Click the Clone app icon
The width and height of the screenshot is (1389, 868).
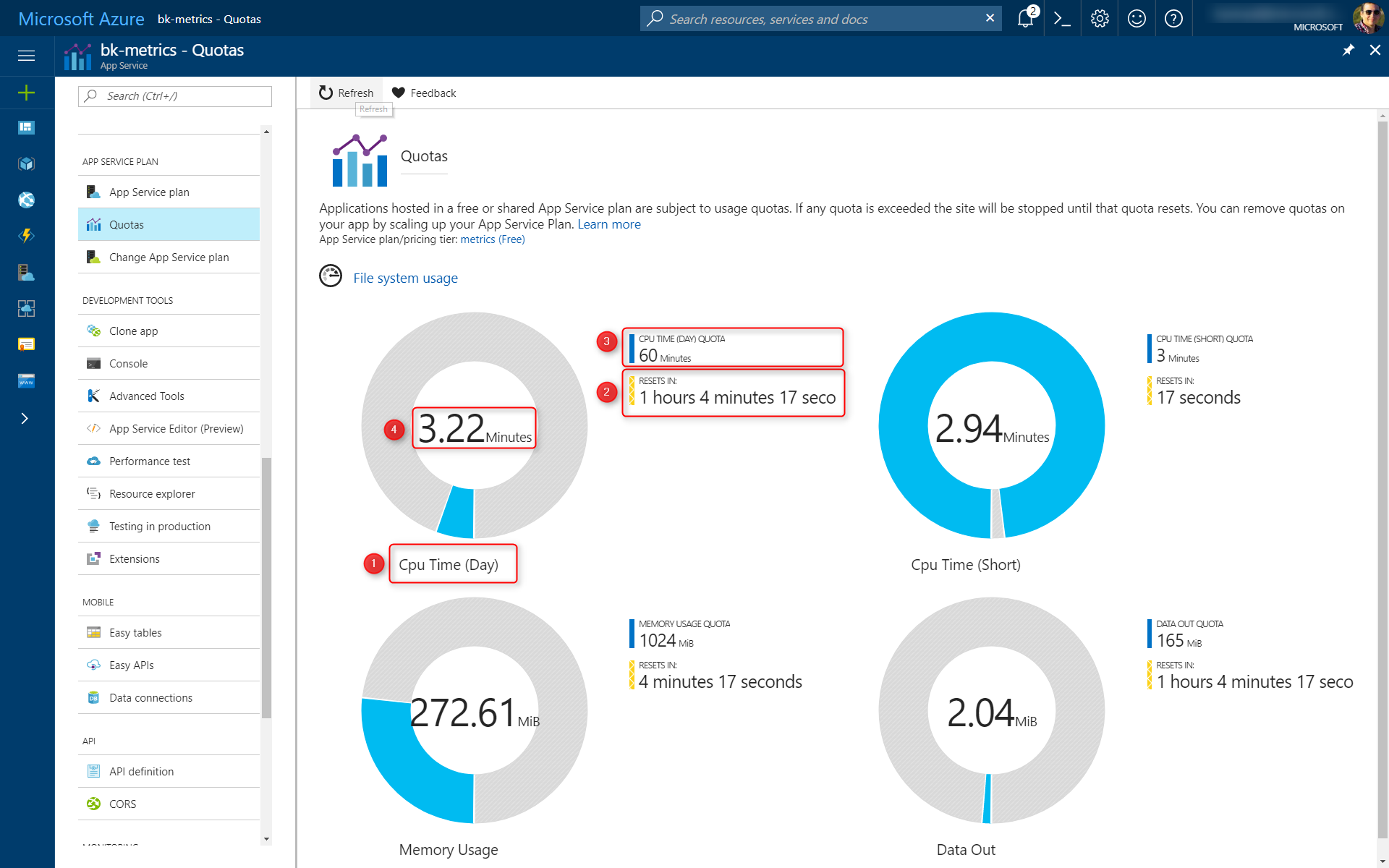(94, 331)
